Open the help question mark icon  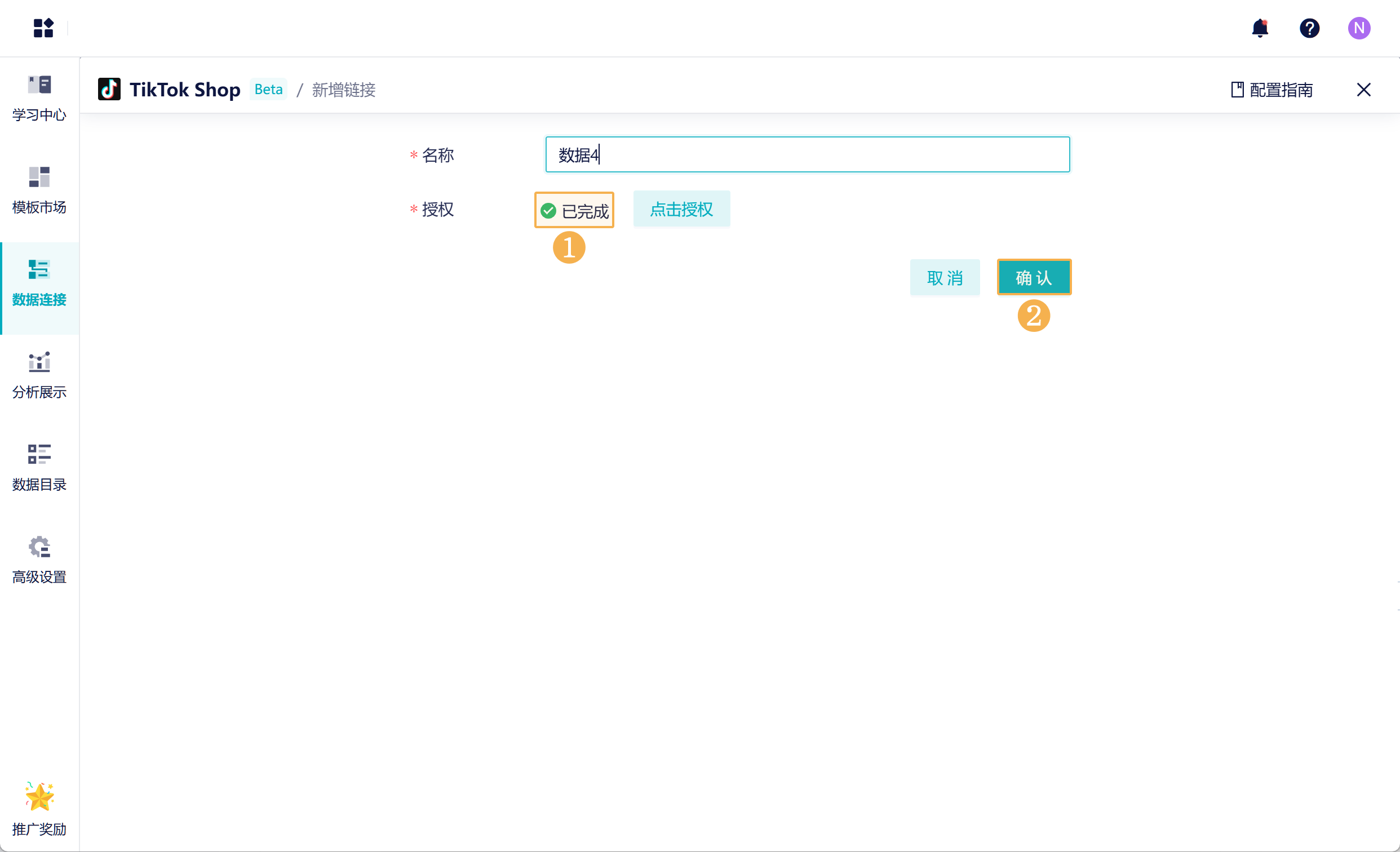tap(1309, 28)
